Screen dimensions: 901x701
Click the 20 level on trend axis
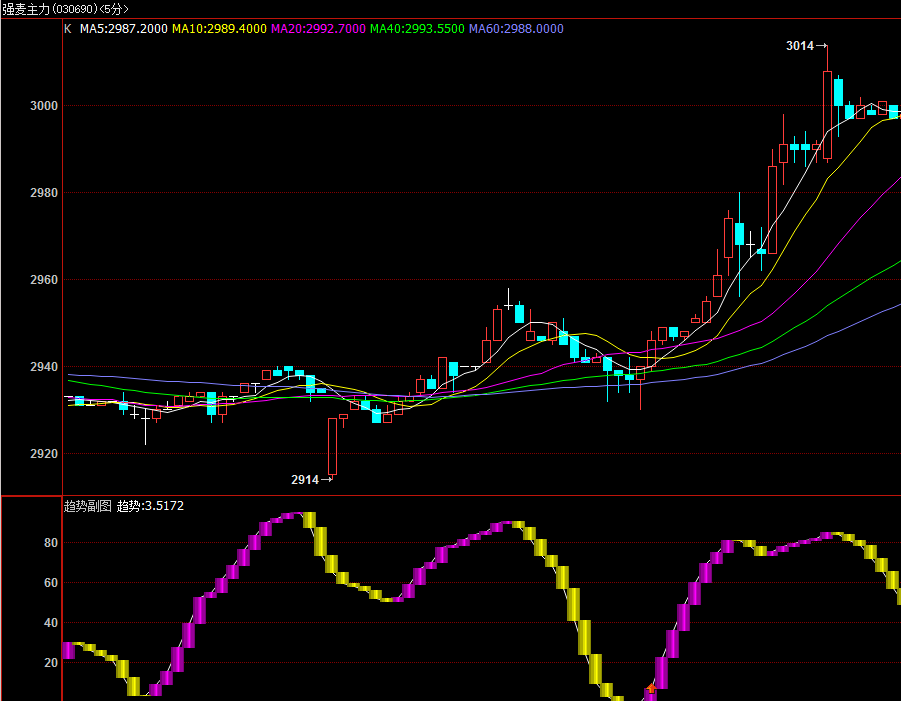[x=51, y=663]
